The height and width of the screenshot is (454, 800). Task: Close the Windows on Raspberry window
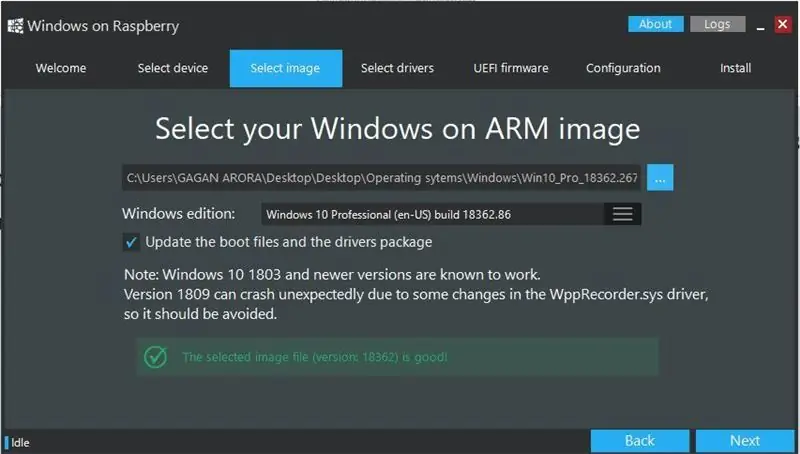click(x=783, y=24)
